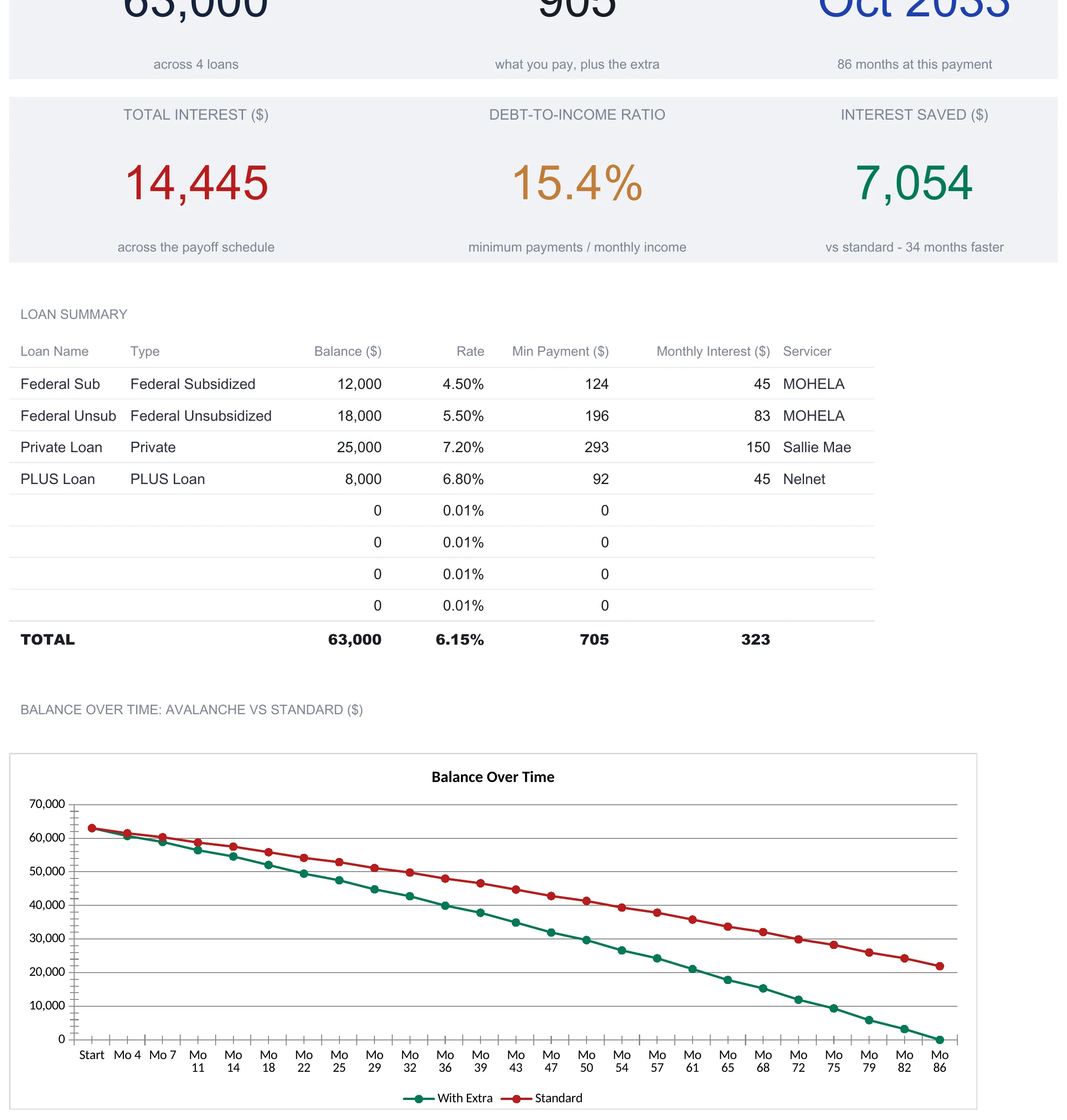Click the 293 minimum payment cell
This screenshot has height=1120, width=1067.
tap(597, 448)
